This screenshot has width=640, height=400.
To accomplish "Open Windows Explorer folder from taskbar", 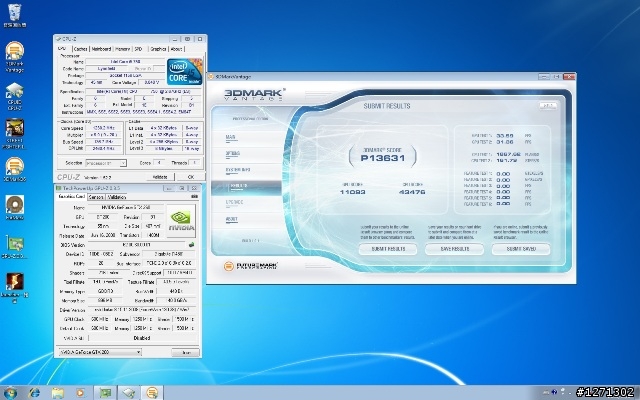I will click(x=58, y=393).
